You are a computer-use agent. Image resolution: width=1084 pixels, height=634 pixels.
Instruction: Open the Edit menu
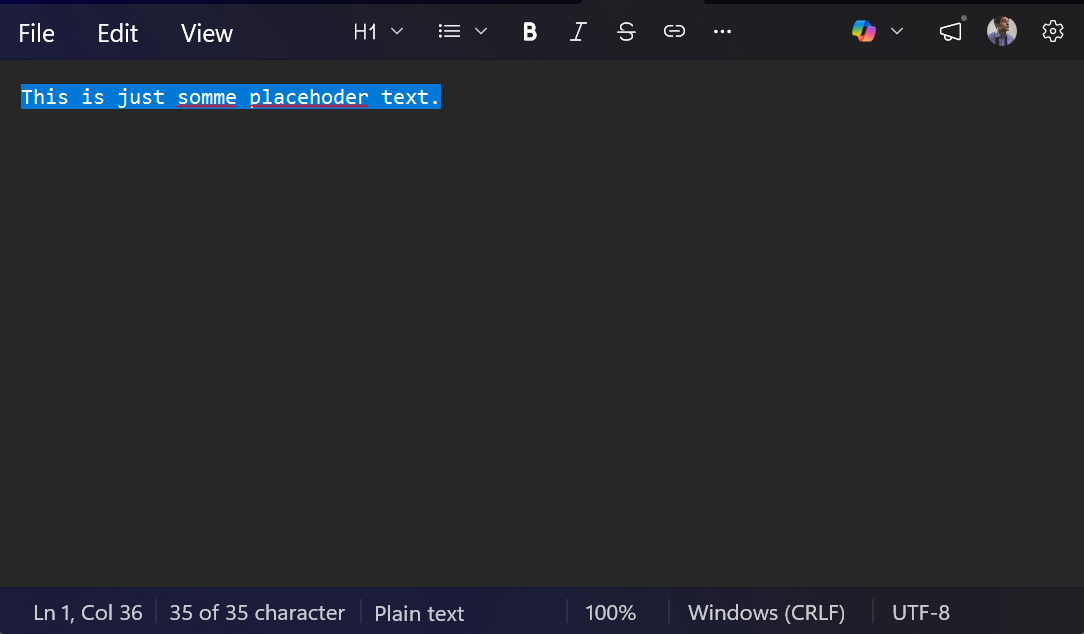[x=117, y=32]
